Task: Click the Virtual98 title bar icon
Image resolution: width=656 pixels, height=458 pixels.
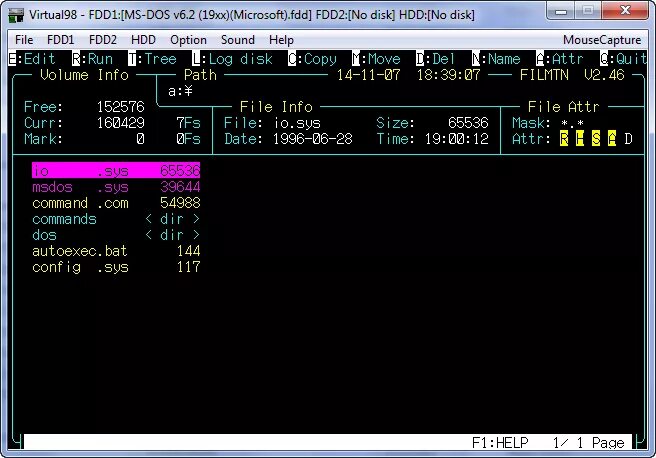Action: [x=16, y=15]
